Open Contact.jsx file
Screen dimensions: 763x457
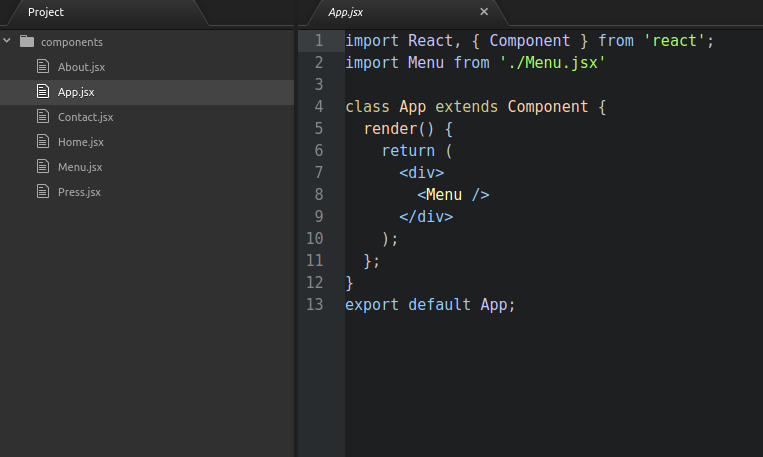(86, 117)
